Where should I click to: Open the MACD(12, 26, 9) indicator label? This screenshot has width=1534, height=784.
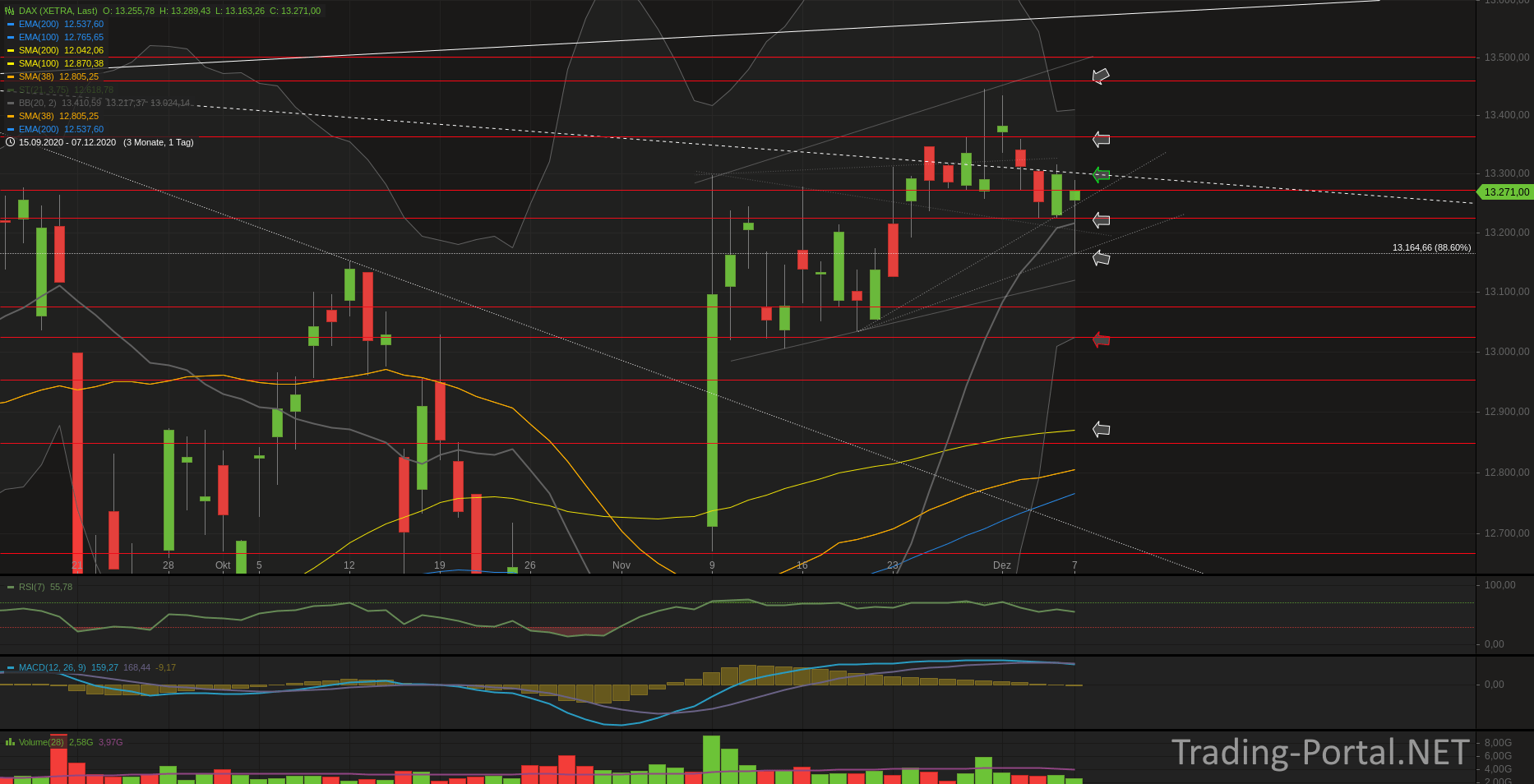(52, 667)
